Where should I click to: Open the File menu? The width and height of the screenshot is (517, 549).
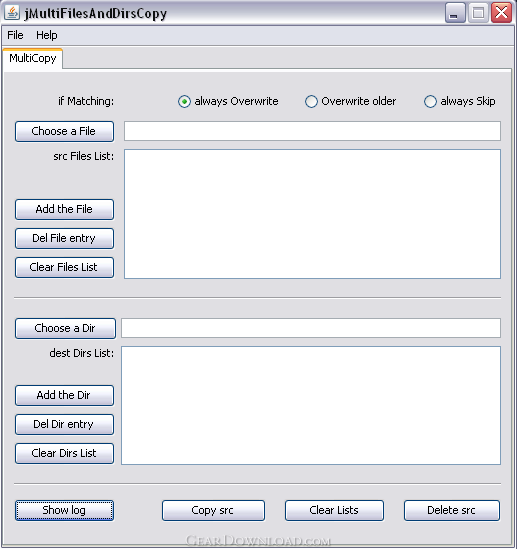click(x=15, y=35)
